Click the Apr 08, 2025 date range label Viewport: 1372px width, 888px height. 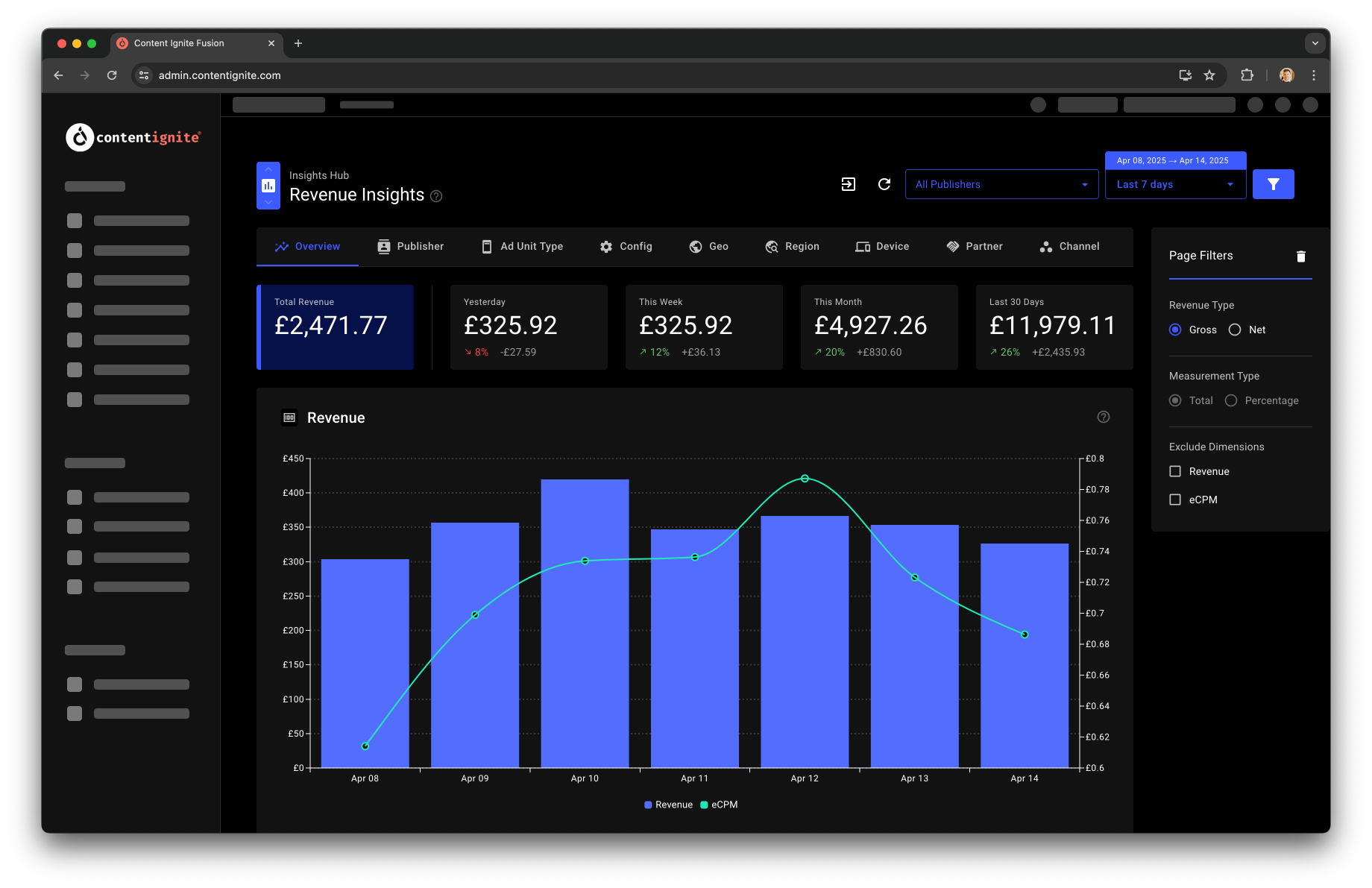[x=1173, y=160]
